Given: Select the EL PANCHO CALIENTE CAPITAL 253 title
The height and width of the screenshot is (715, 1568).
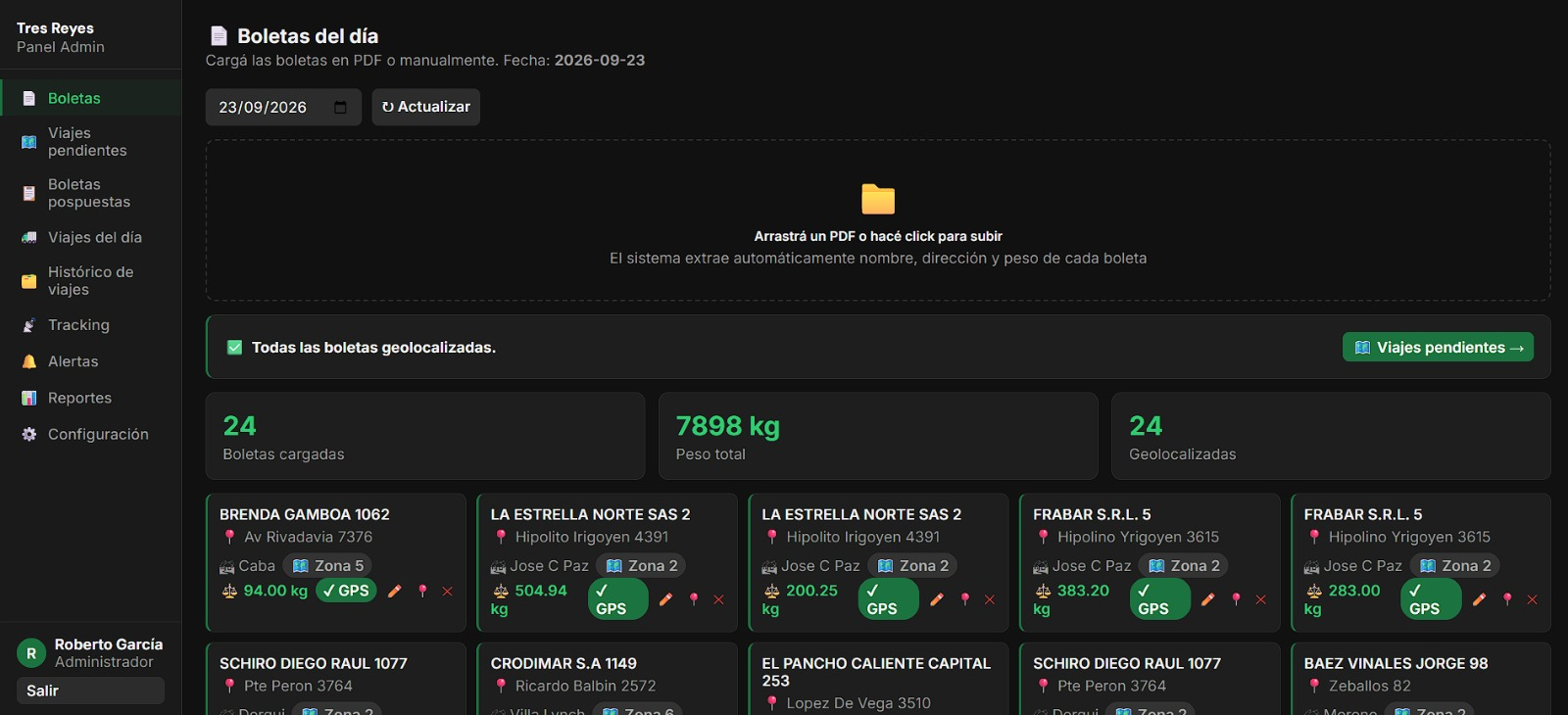Looking at the screenshot, I should point(876,672).
